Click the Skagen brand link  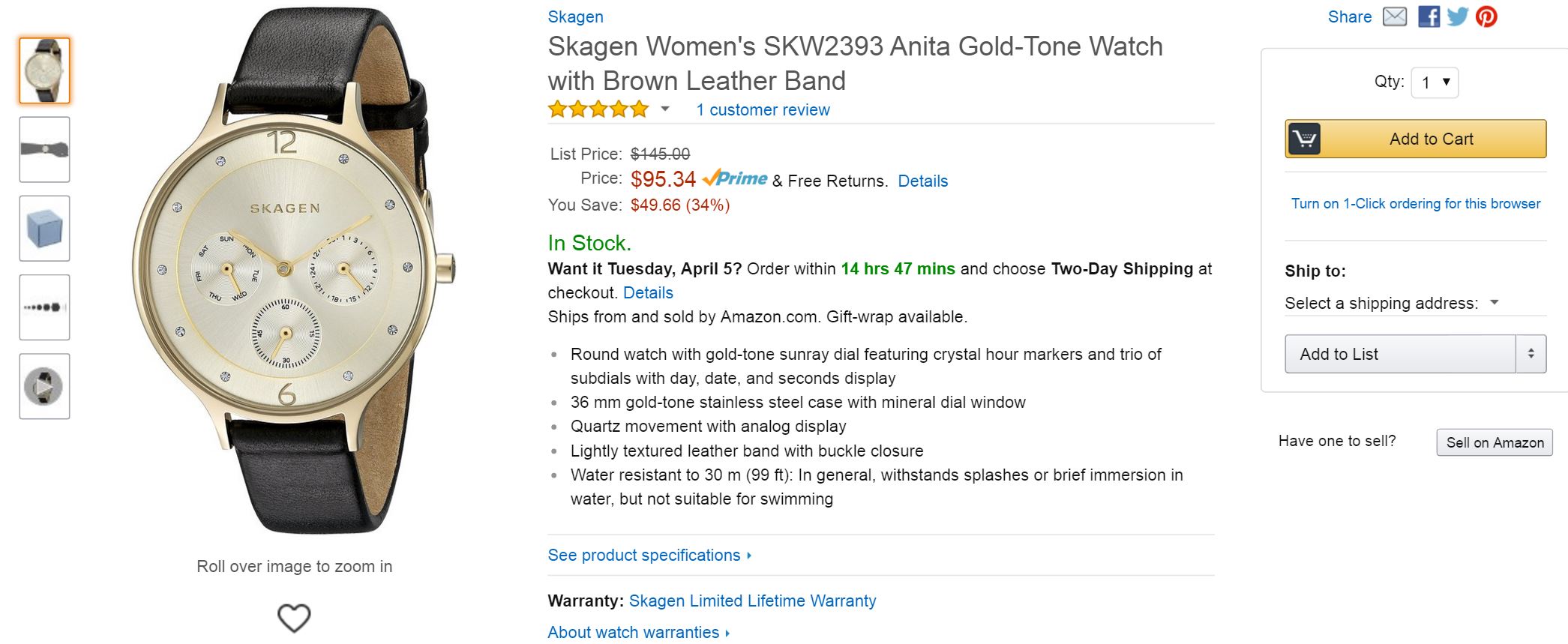[575, 16]
